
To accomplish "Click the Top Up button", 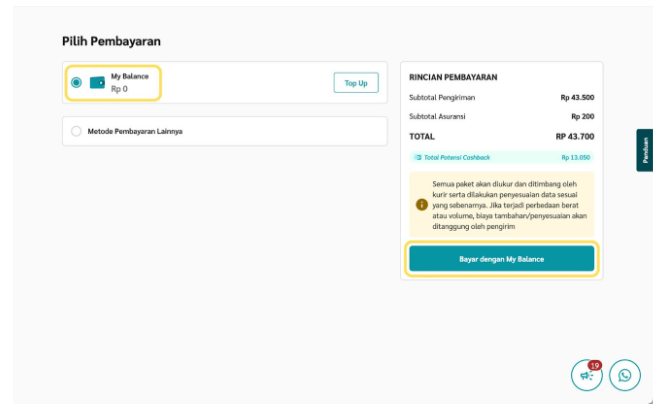I will click(356, 83).
